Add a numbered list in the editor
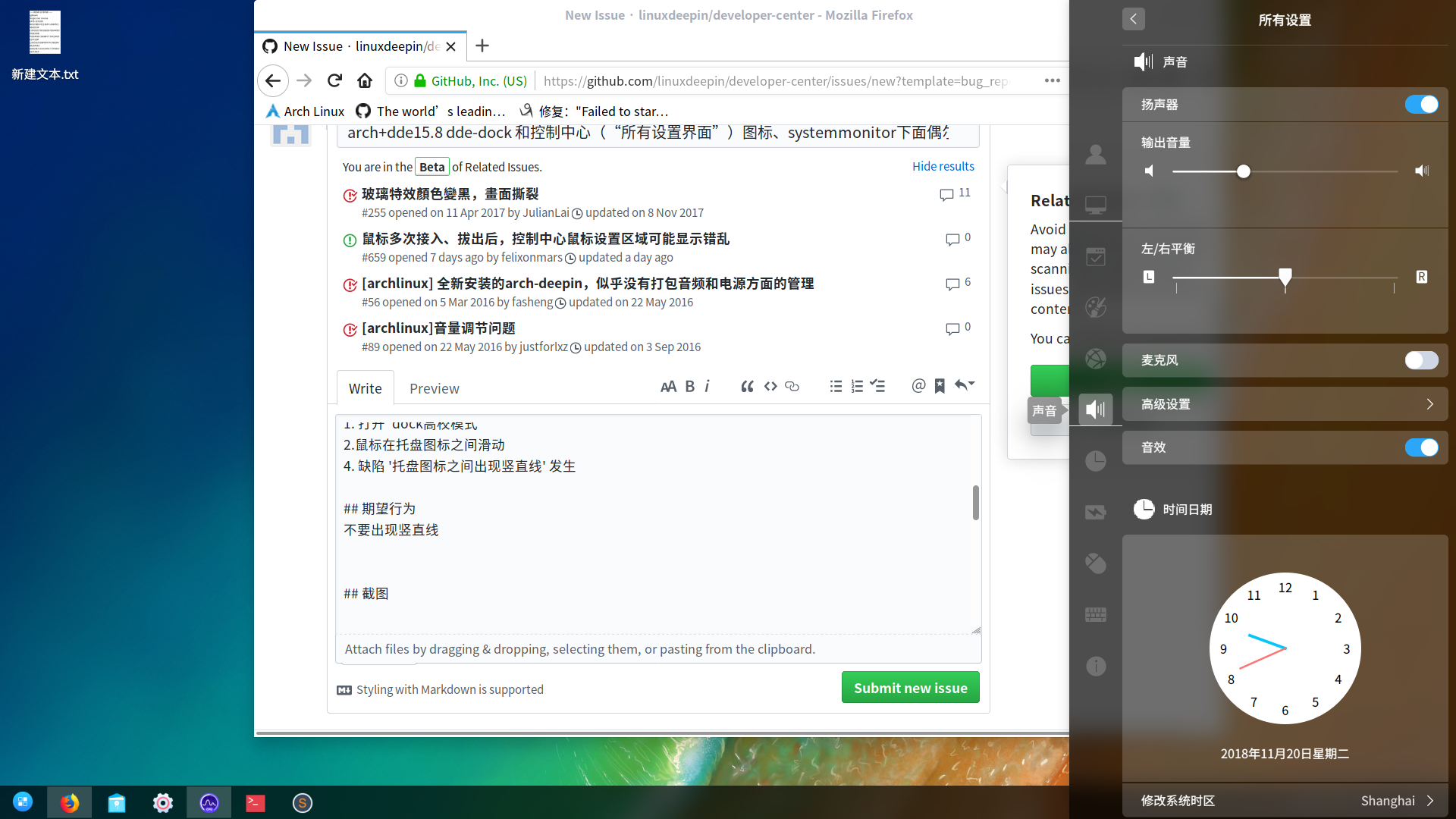 click(857, 386)
